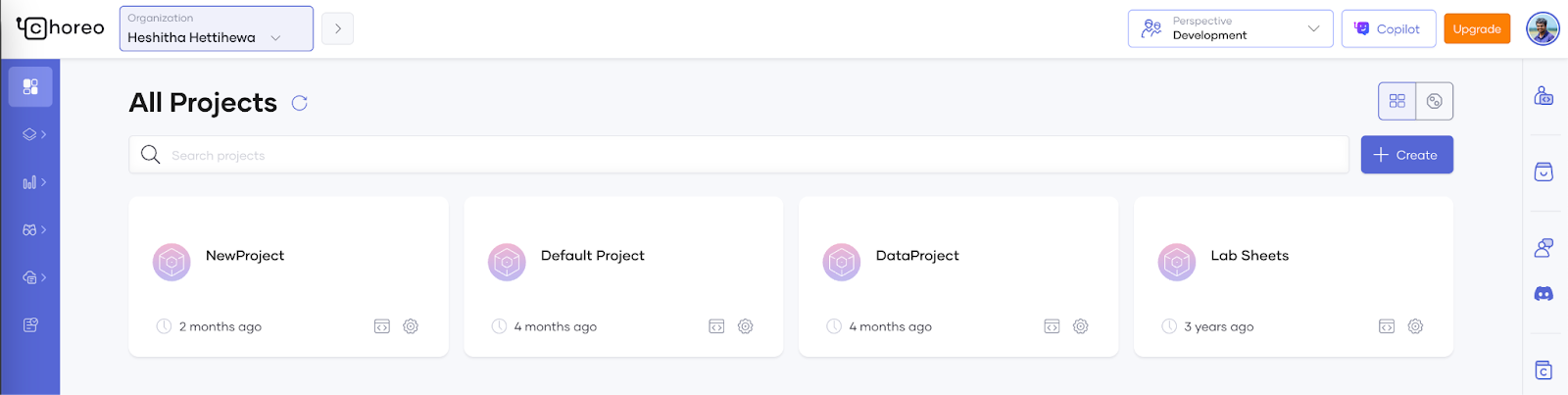
Task: Open the Organization dropdown for Heshitha Hettihewa
Action: [216, 28]
